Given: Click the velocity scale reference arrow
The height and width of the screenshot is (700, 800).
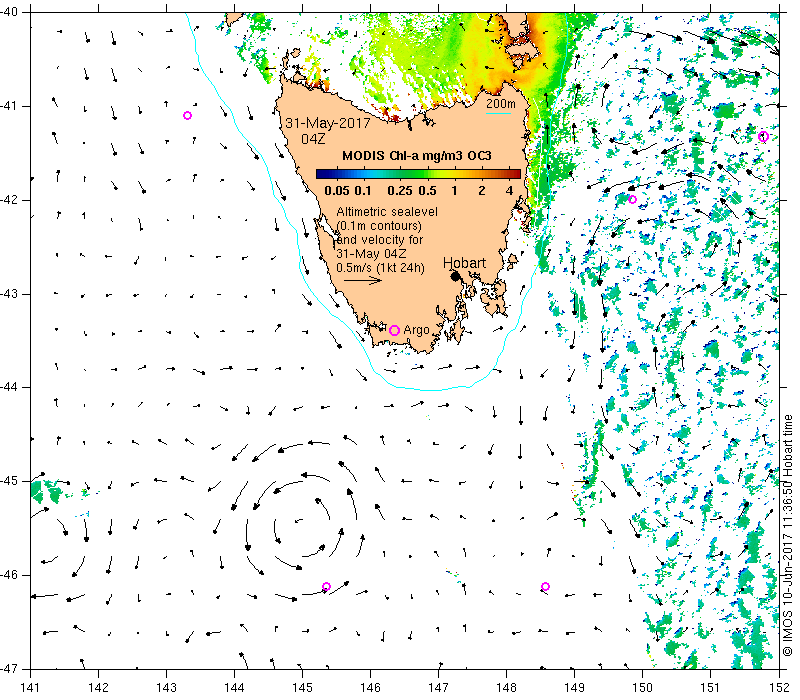Looking at the screenshot, I should [363, 280].
